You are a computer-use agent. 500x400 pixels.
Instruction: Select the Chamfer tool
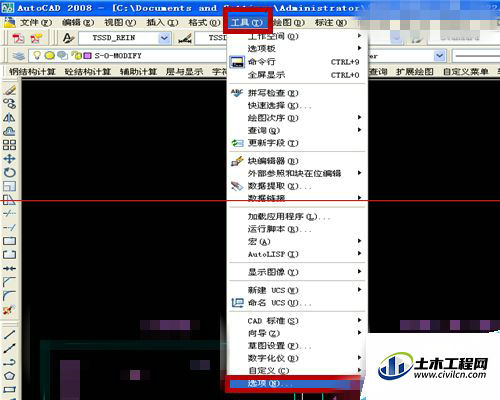[9, 282]
